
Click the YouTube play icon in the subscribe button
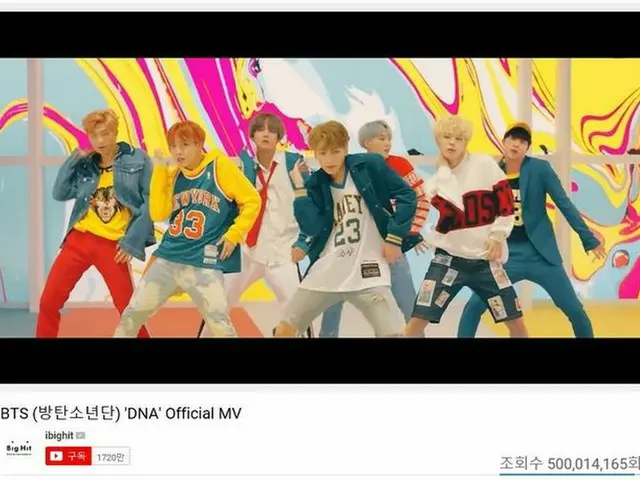pos(56,456)
